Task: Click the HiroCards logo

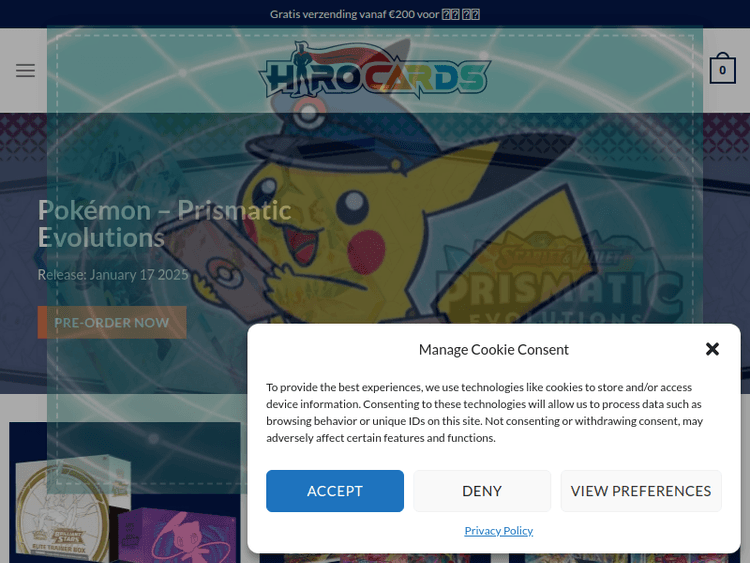Action: point(375,72)
